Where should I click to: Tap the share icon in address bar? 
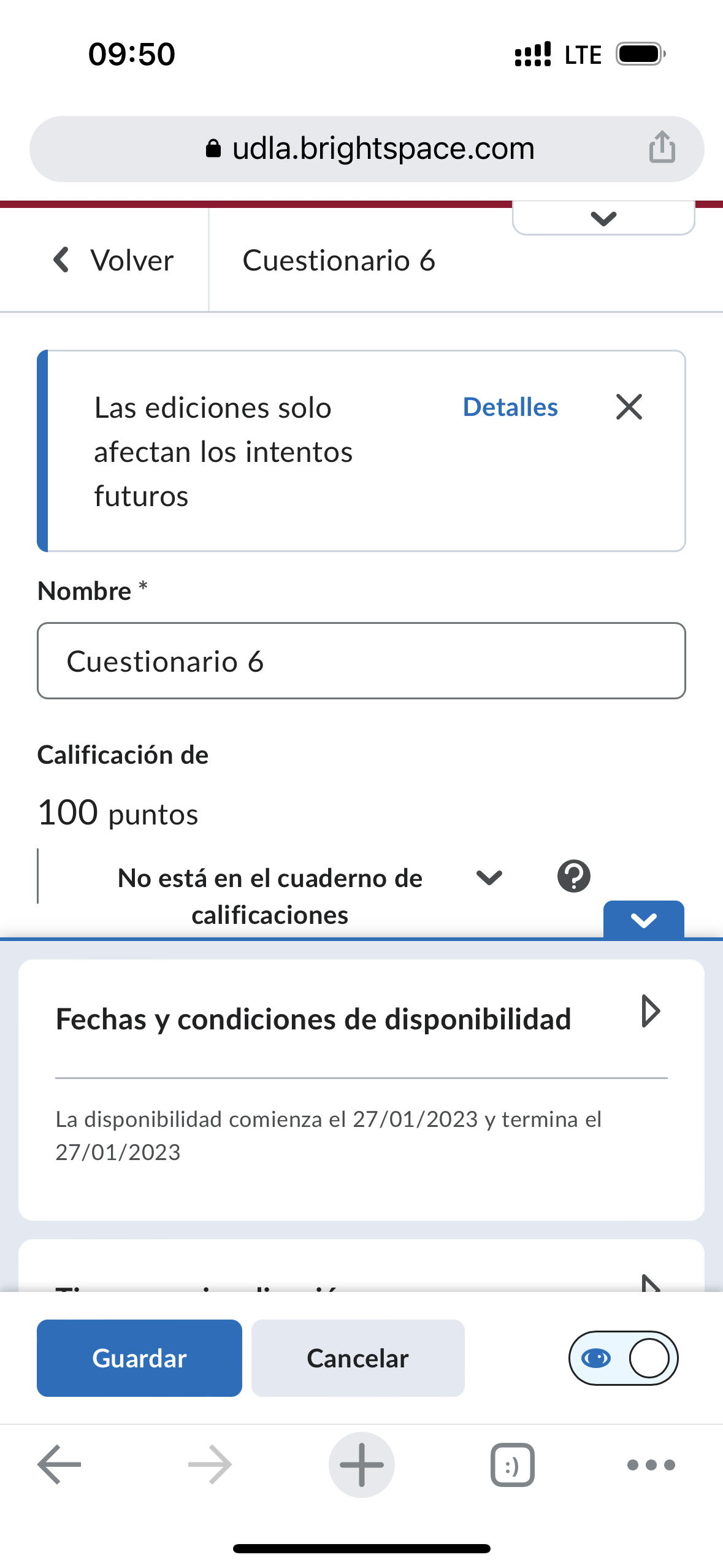point(662,148)
